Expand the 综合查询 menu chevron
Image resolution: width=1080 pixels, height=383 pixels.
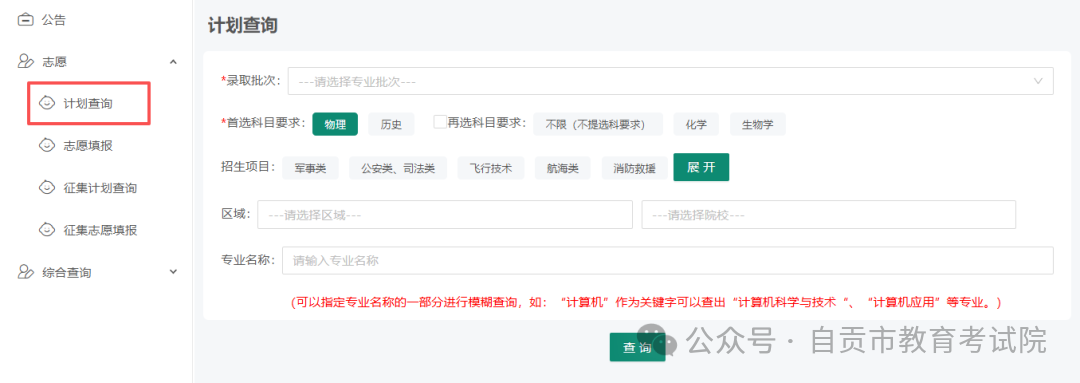(x=174, y=272)
